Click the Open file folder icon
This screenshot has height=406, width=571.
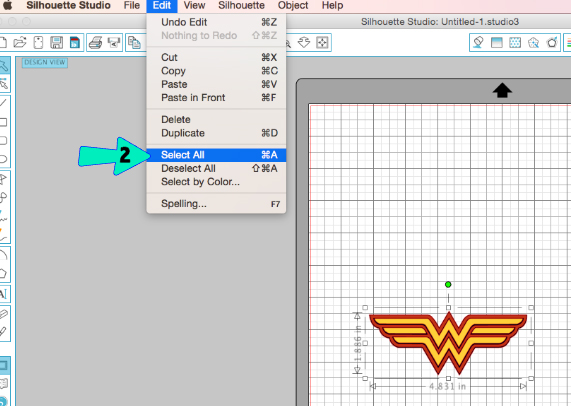coord(20,43)
